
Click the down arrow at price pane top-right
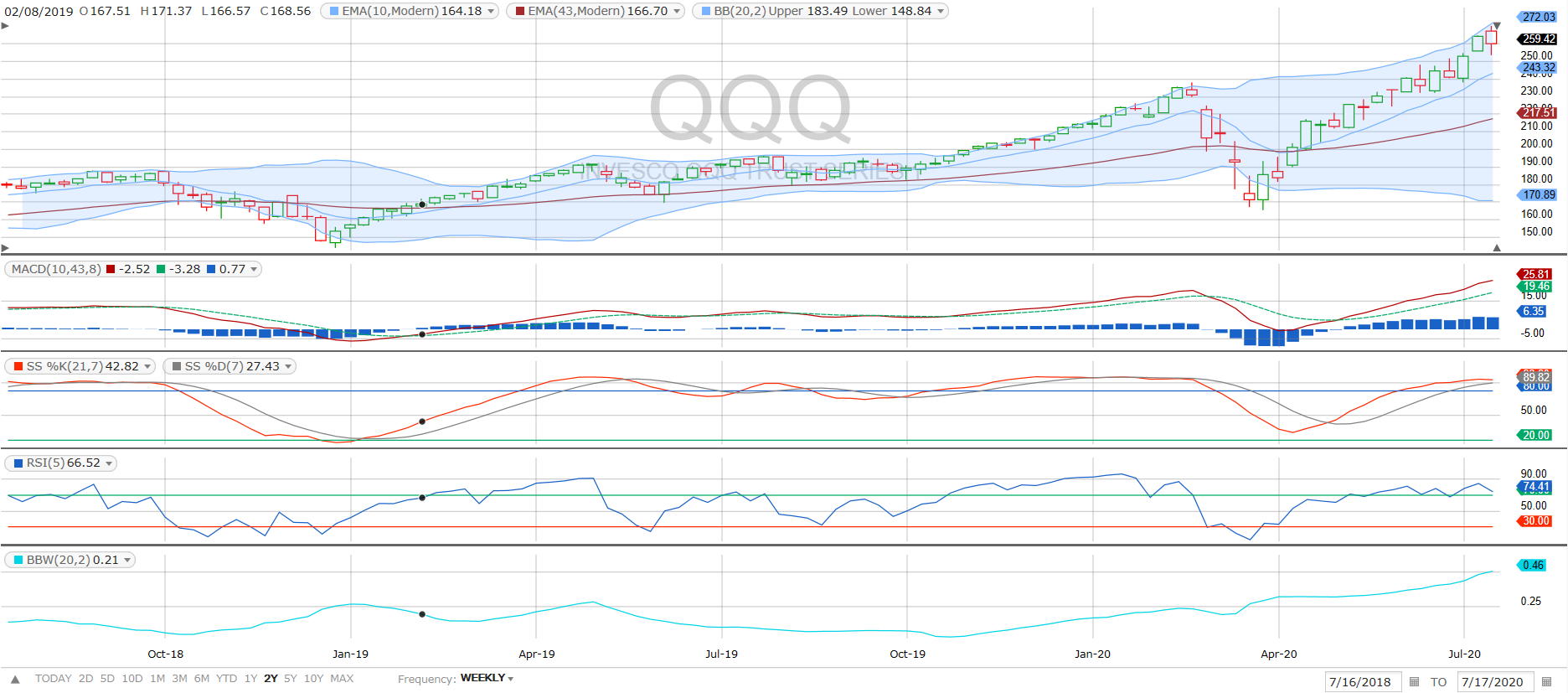tap(1497, 25)
